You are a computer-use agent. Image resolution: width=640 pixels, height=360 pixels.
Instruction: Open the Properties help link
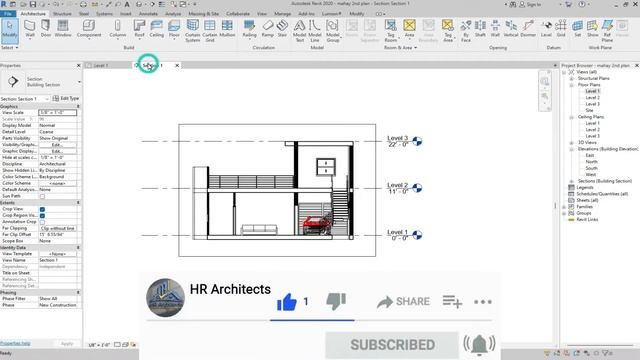(x=15, y=343)
